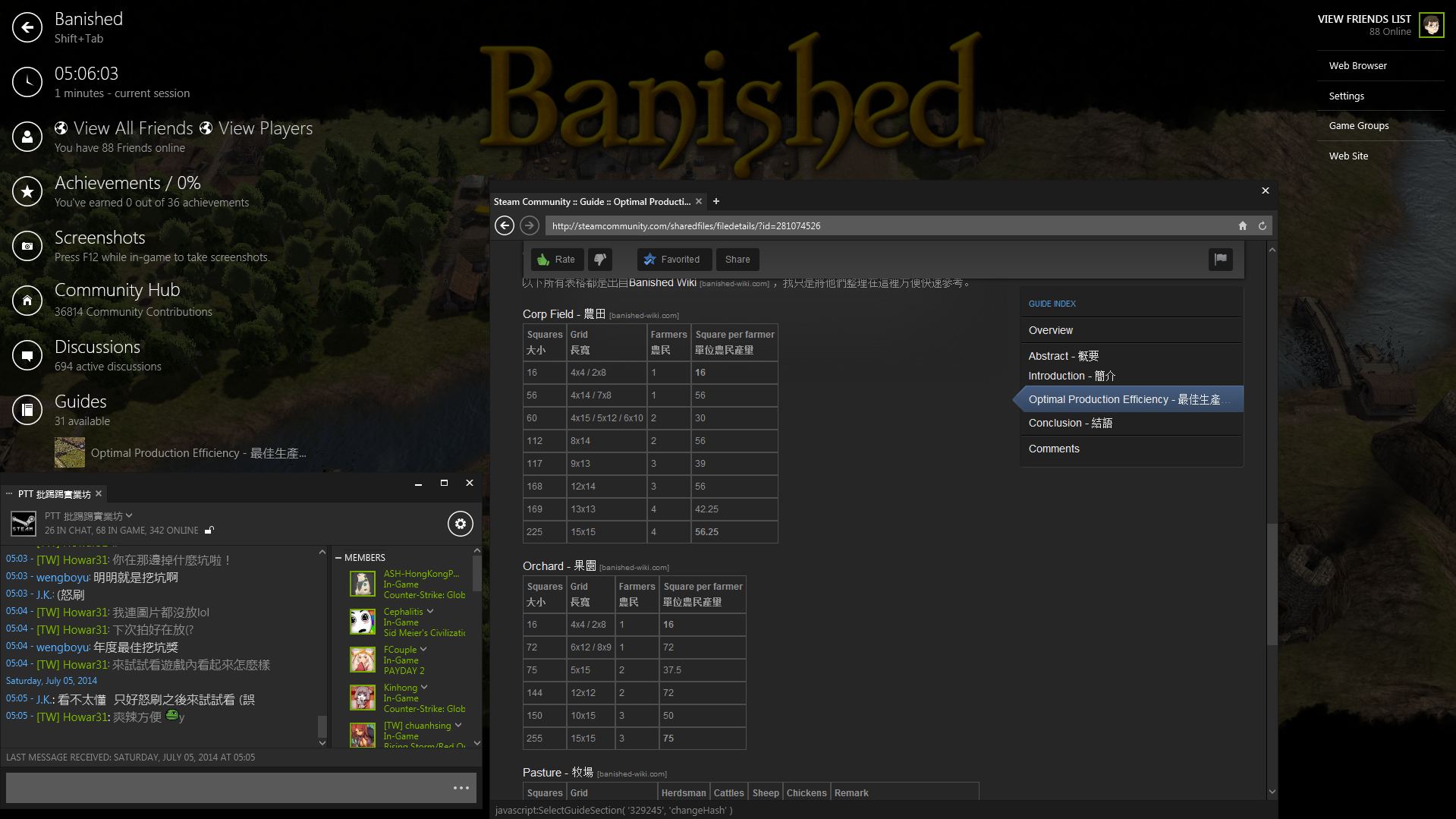1456x819 pixels.
Task: Click wengboyu name at 05:03 message
Action: click(x=62, y=578)
